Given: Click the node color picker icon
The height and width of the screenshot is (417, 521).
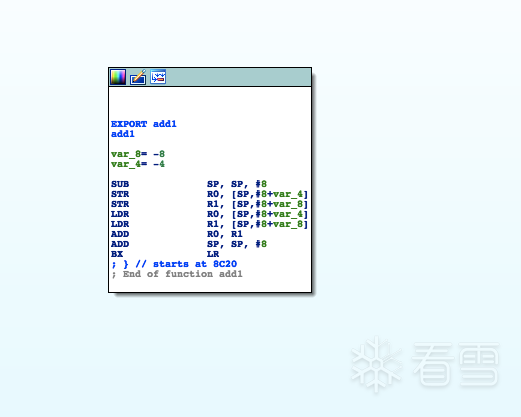Looking at the screenshot, I should [x=118, y=77].
